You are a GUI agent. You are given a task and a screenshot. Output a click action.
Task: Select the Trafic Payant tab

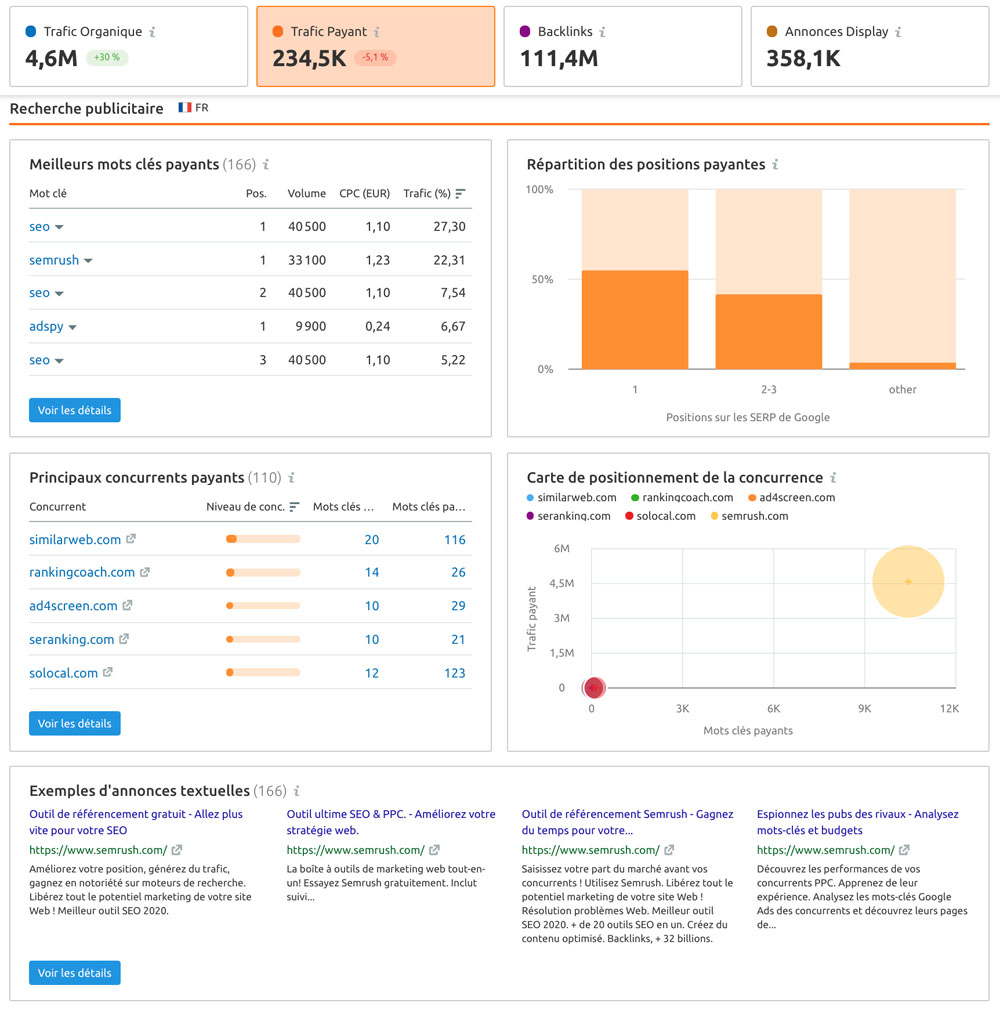[376, 47]
